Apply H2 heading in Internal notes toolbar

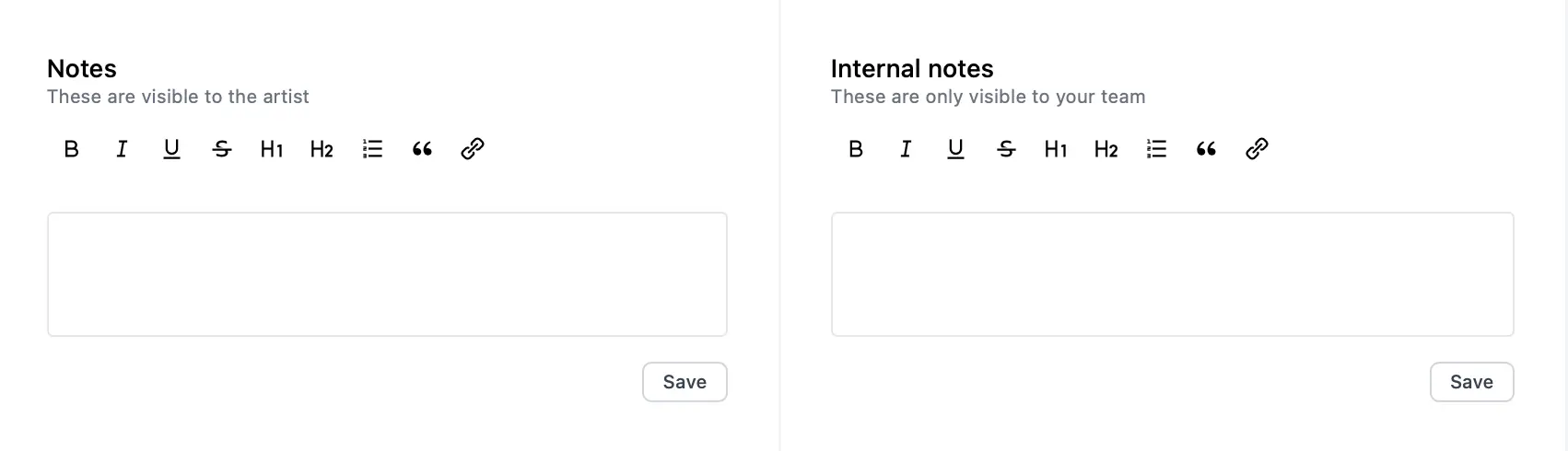pos(1106,149)
